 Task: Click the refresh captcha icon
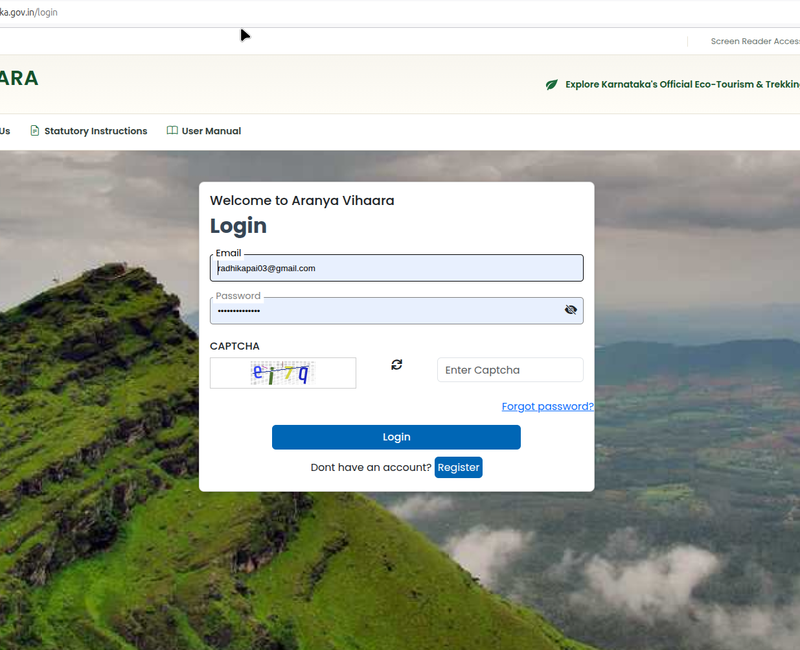pos(396,365)
